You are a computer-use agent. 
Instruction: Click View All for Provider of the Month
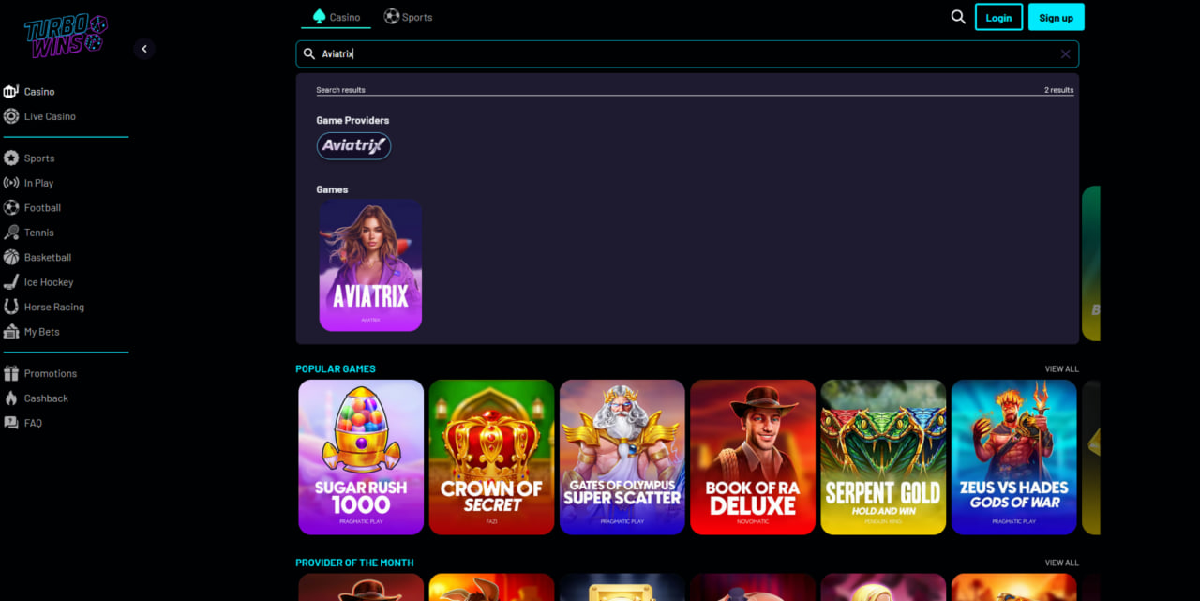pos(1062,563)
